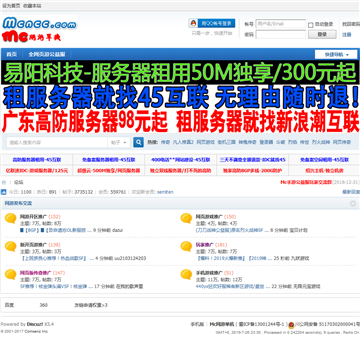Click the 手机版 footer link
The width and height of the screenshot is (360, 360).
tap(197, 324)
